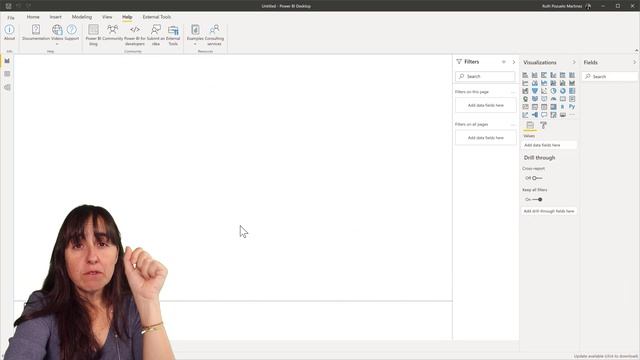Open the Documentation help icon
640x360 pixels.
pos(36,32)
